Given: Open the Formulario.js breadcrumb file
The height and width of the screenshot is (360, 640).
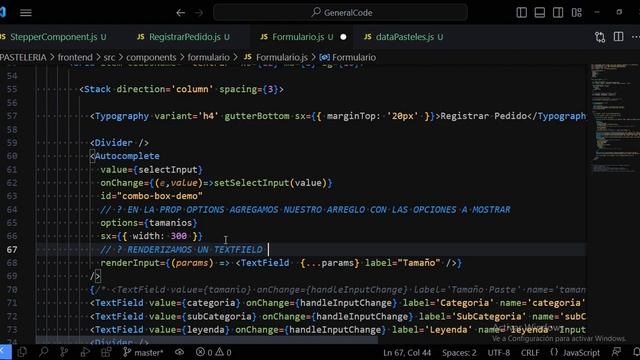Looking at the screenshot, I should pyautogui.click(x=276, y=58).
